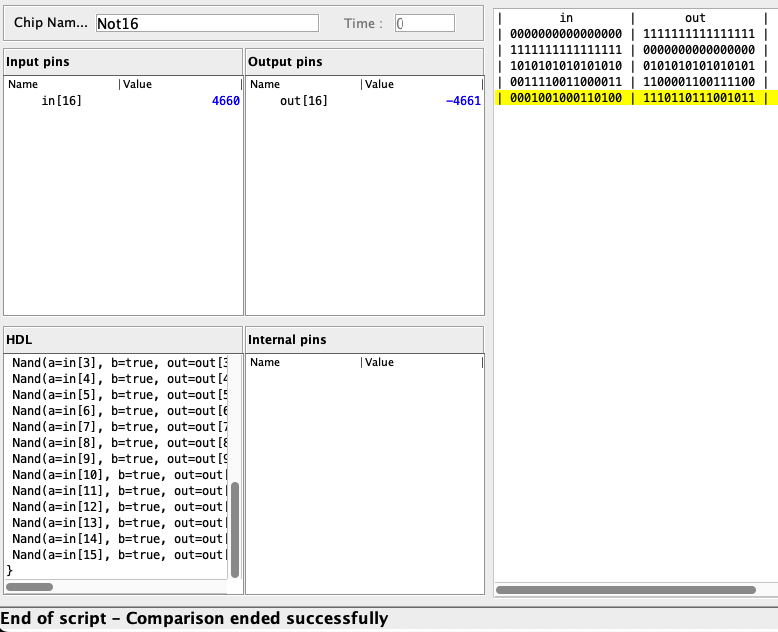Click the 'in' column header in output table
778x632 pixels.
pos(566,18)
